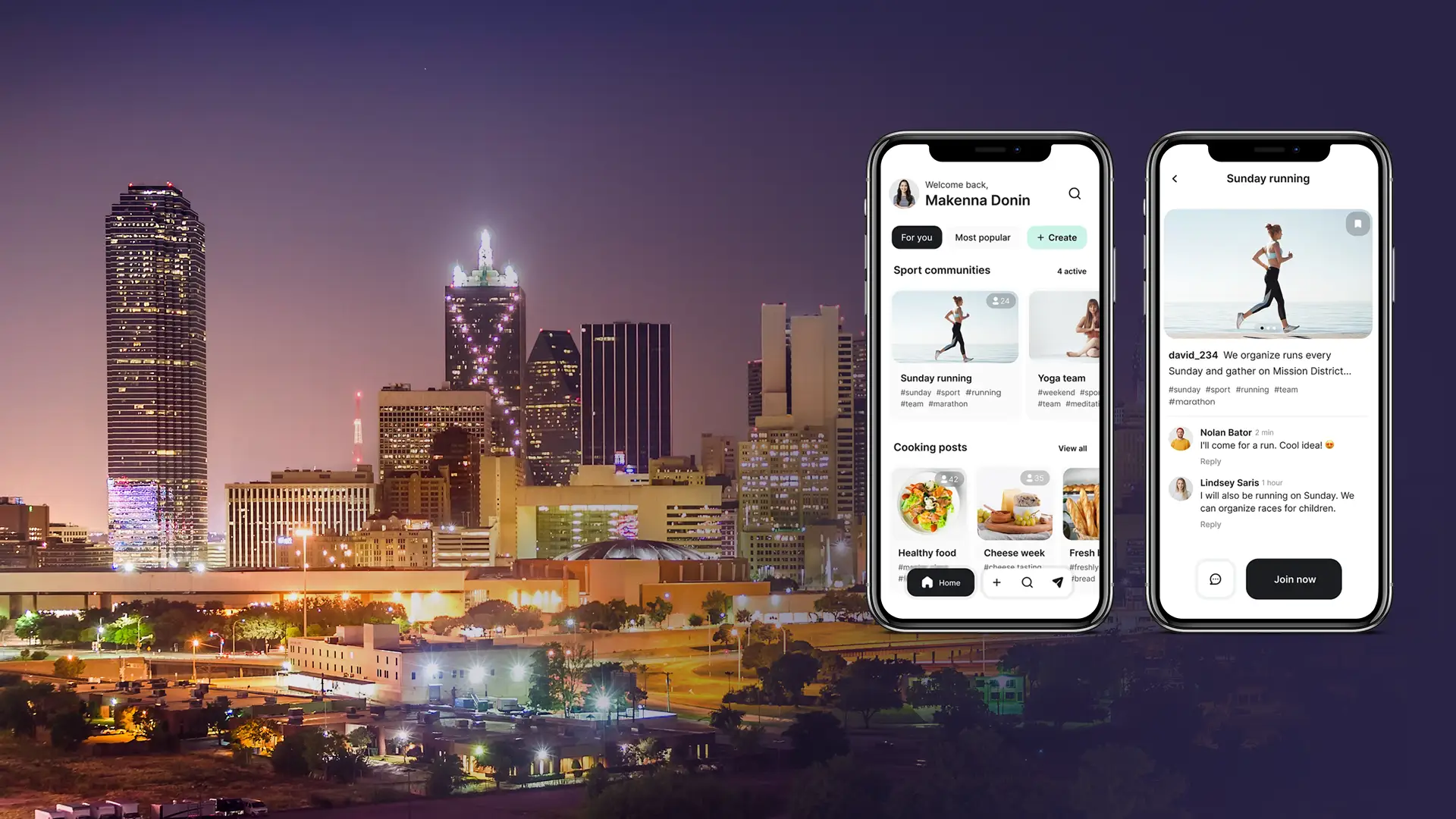Viewport: 1456px width, 819px height.
Task: Click 'Join now' button on Sunday running page
Action: point(1294,579)
